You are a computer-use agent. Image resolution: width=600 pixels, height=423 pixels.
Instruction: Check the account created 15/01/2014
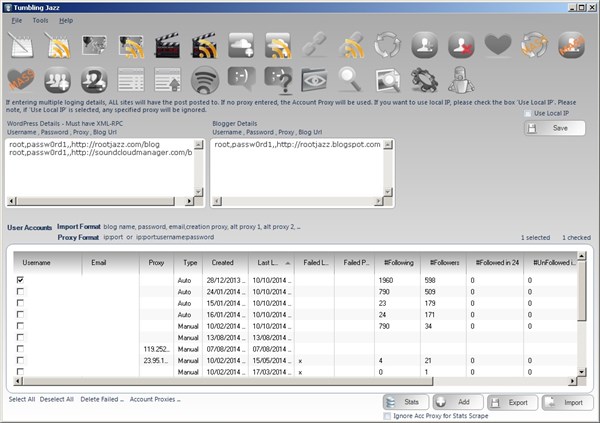(20, 303)
